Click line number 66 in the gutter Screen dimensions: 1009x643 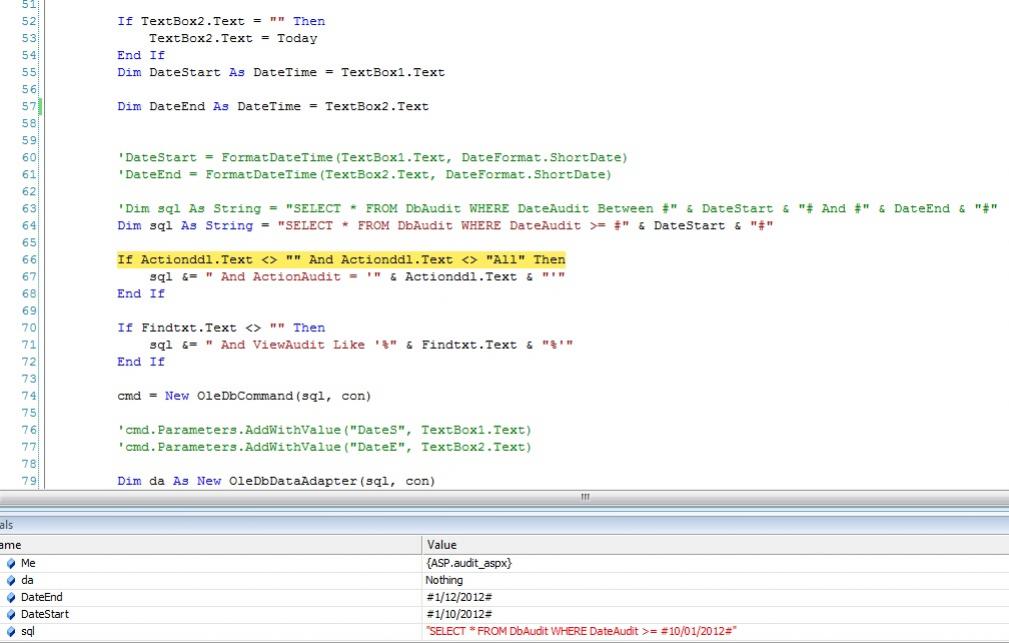(x=29, y=259)
